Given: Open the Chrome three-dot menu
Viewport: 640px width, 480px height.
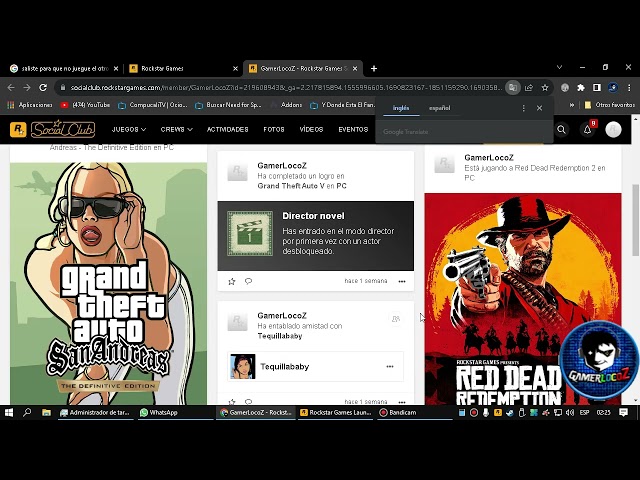Looking at the screenshot, I should click(629, 87).
